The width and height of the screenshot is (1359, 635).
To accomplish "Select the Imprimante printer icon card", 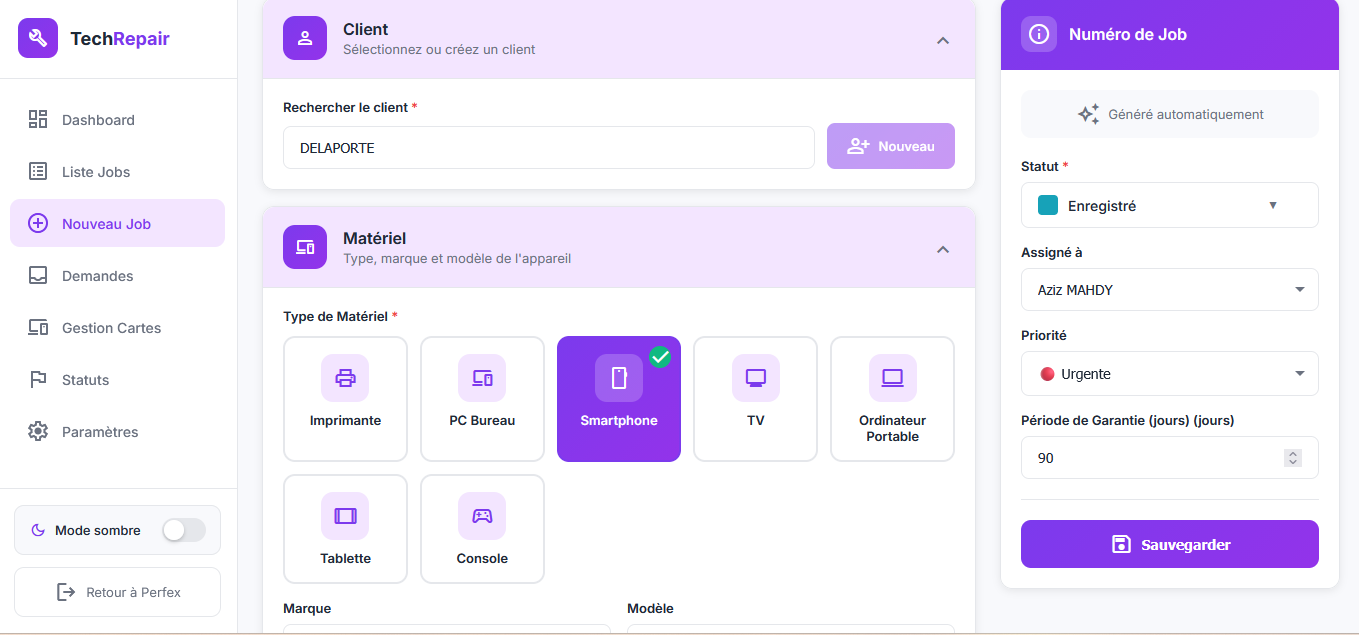I will 345,379.
